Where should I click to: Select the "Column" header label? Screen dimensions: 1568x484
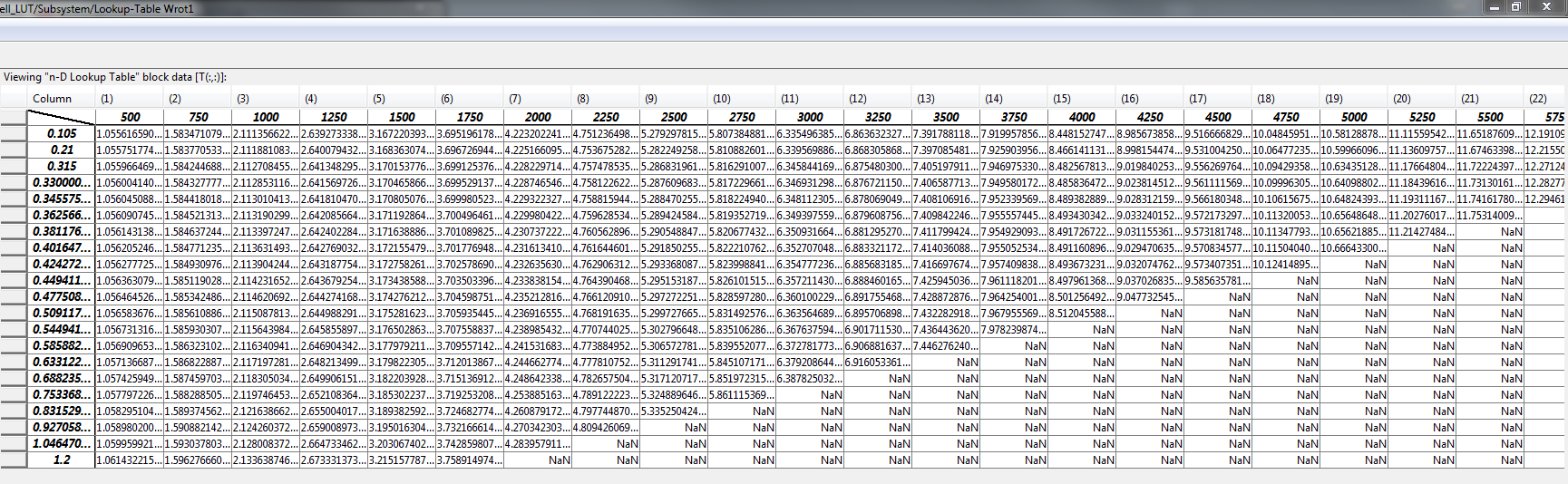[x=52, y=99]
